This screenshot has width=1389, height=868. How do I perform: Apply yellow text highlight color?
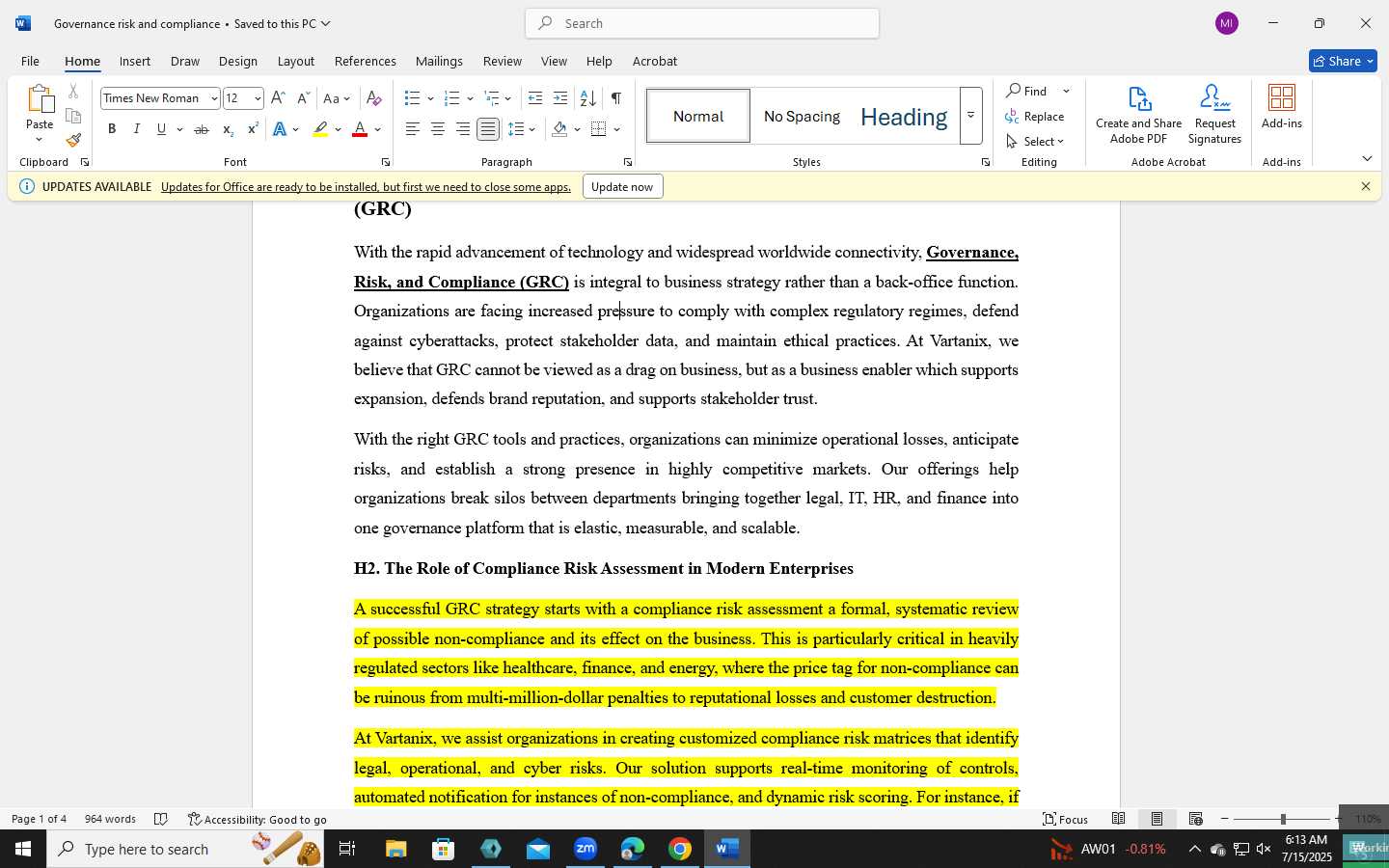[320, 129]
